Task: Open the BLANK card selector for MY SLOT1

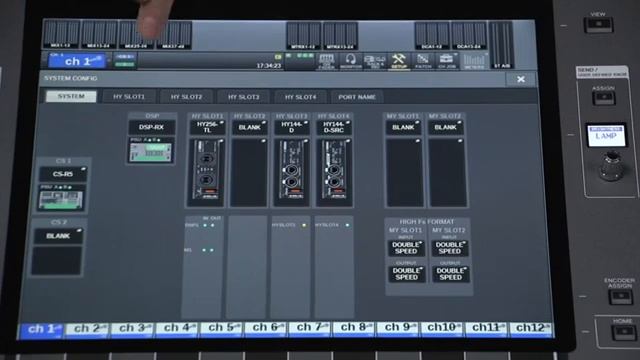Action: pos(403,127)
